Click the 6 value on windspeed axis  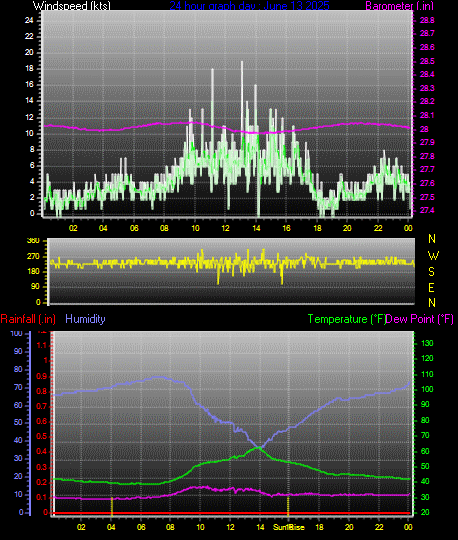(x=32, y=165)
